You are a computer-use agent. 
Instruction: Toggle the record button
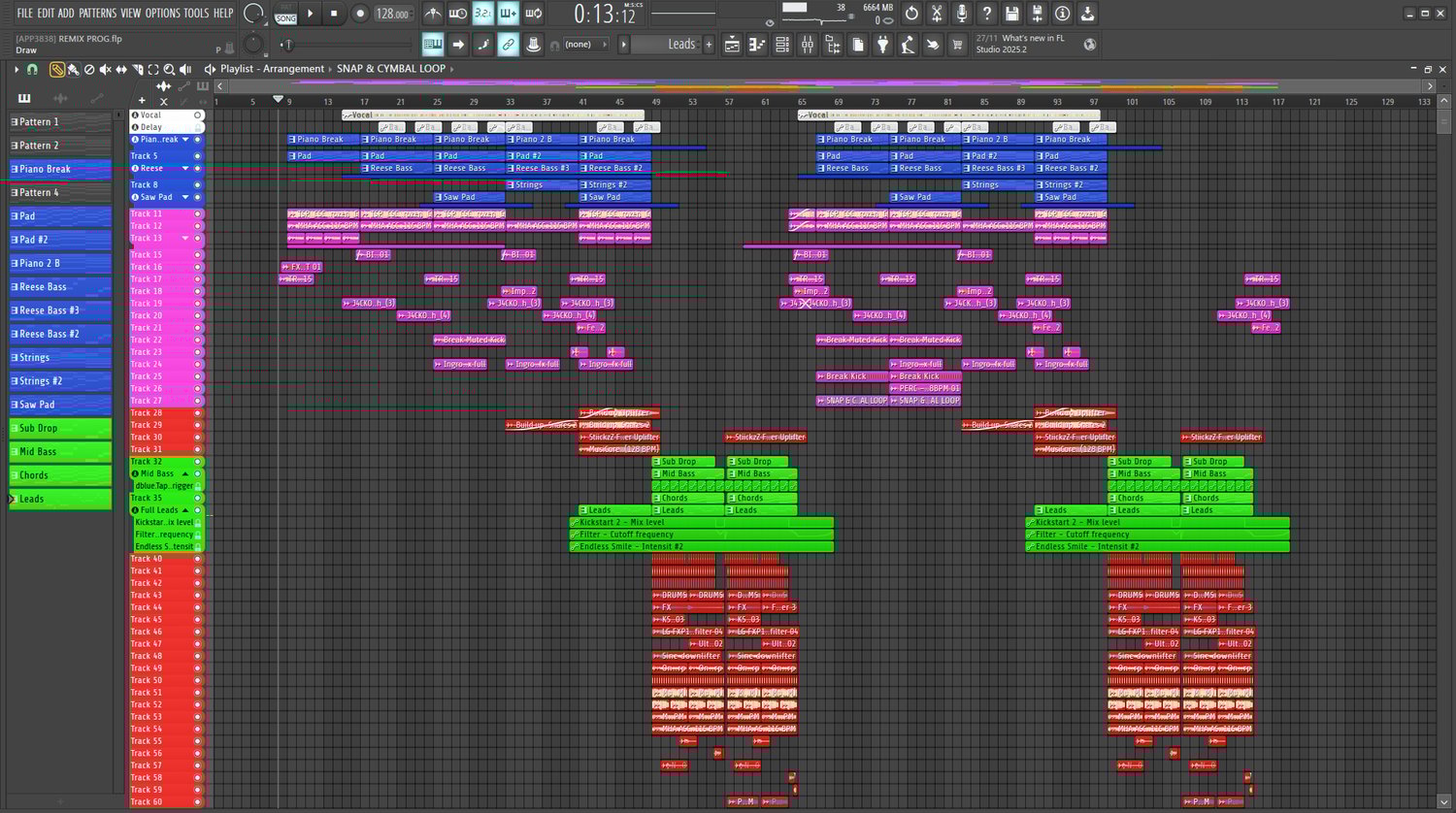click(359, 14)
